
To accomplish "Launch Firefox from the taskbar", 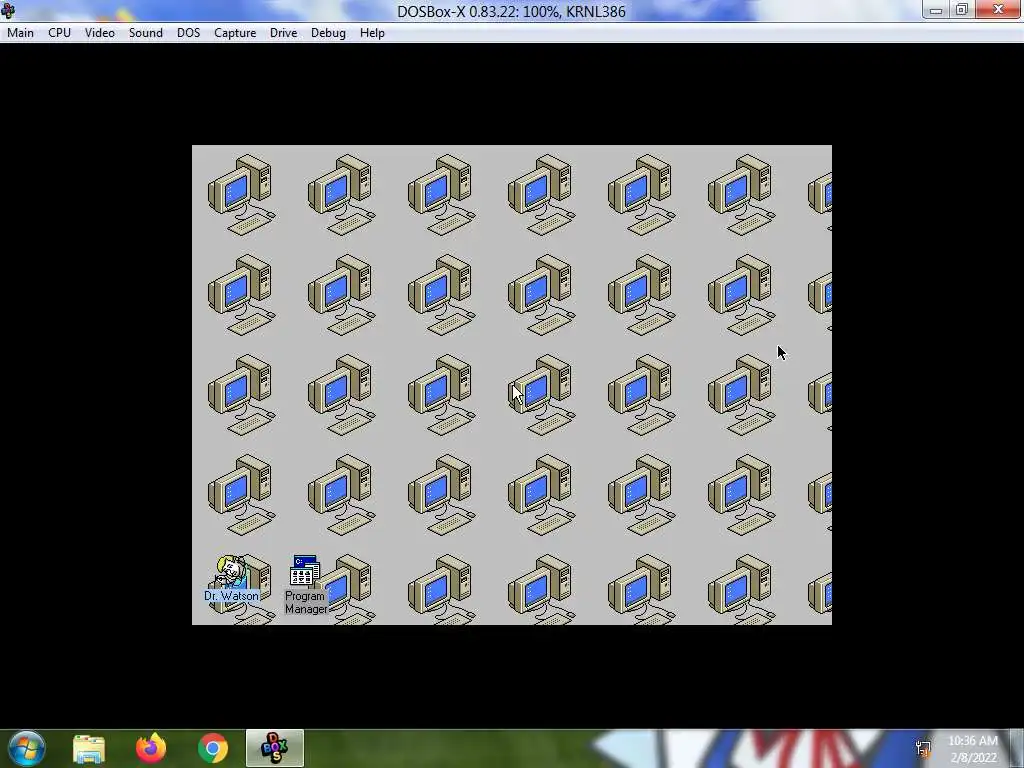I will click(151, 748).
